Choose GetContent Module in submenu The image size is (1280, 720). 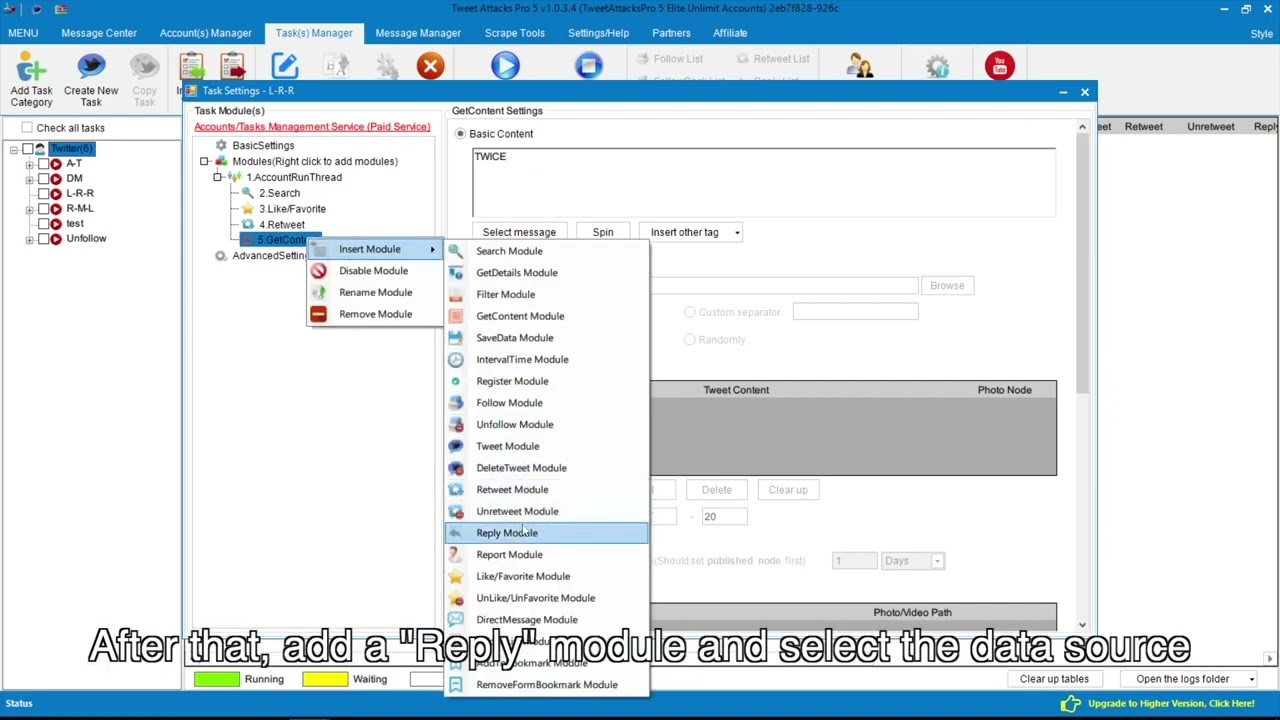point(546,316)
